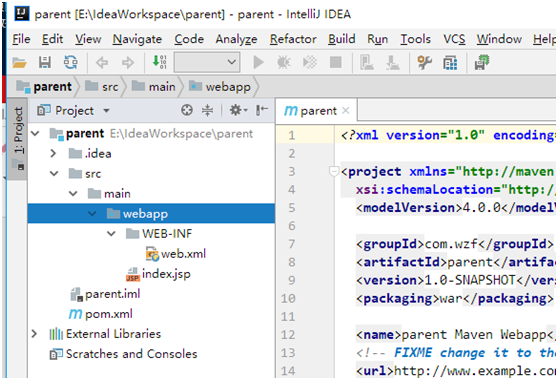Open the Run menu
This screenshot has width=558, height=380.
pos(378,39)
